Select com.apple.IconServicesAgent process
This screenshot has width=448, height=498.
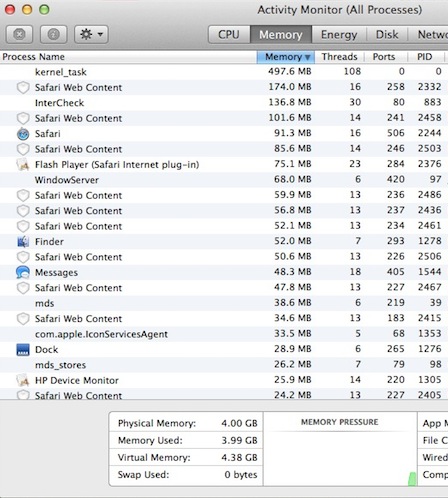click(224, 334)
